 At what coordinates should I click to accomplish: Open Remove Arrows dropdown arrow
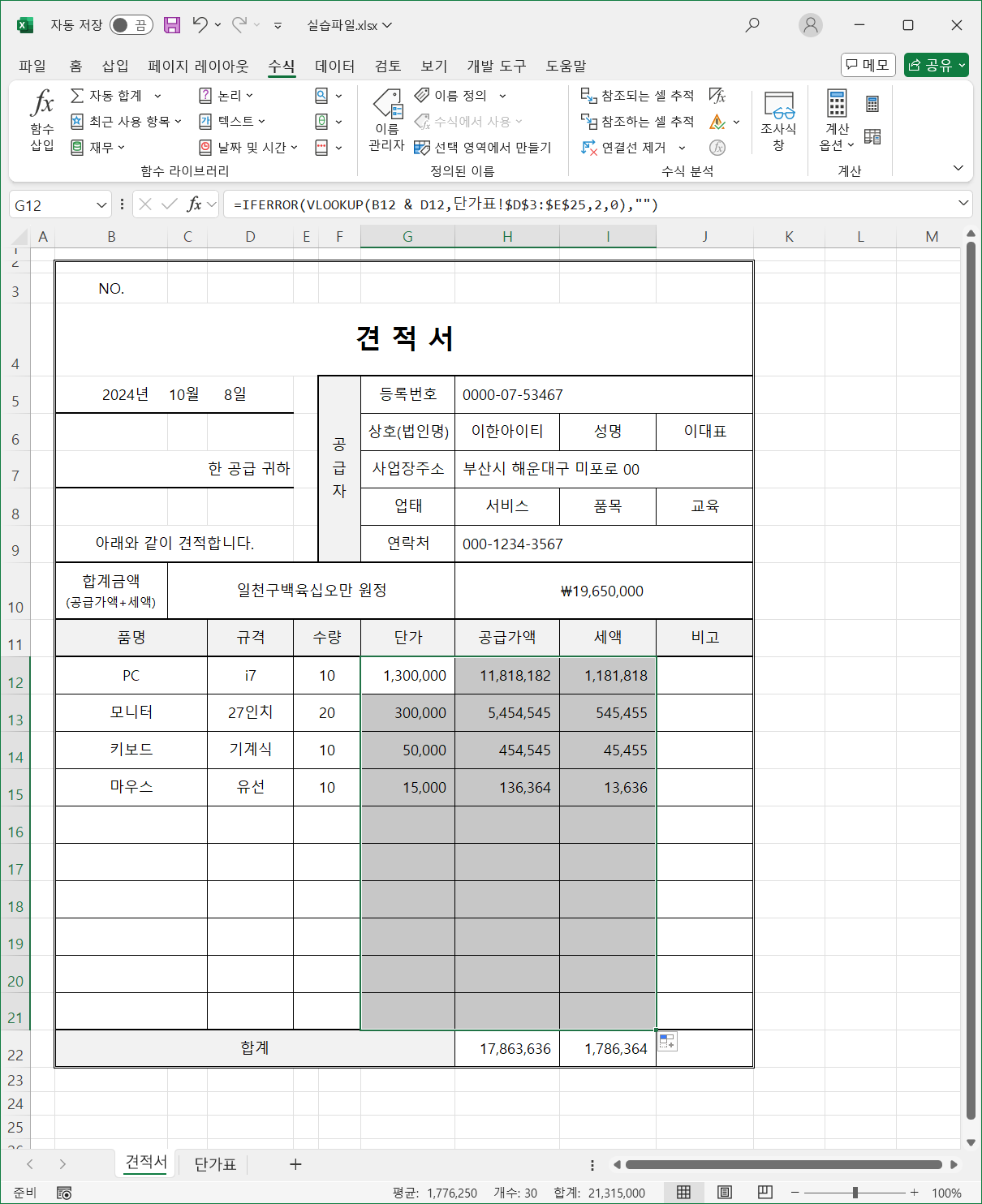(x=682, y=148)
